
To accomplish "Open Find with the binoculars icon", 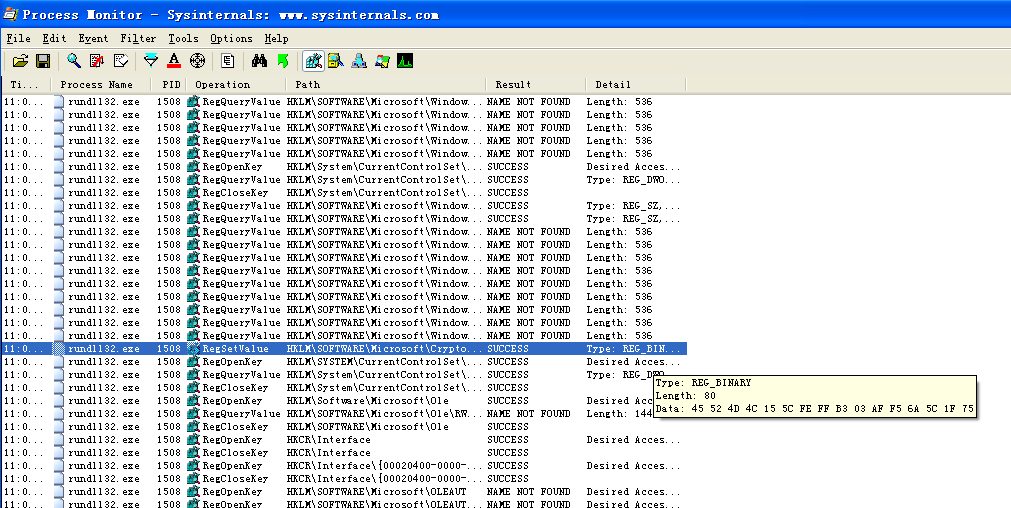I will coord(259,61).
